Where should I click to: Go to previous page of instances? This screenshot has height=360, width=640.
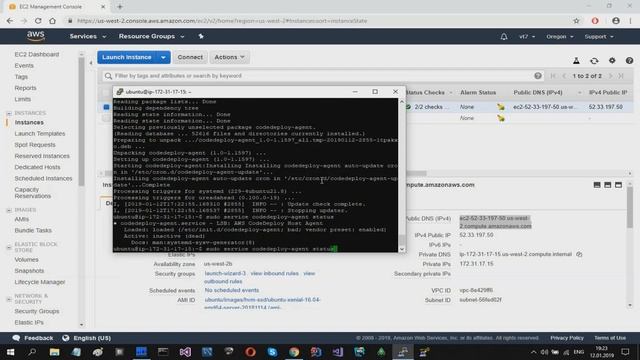(564, 76)
